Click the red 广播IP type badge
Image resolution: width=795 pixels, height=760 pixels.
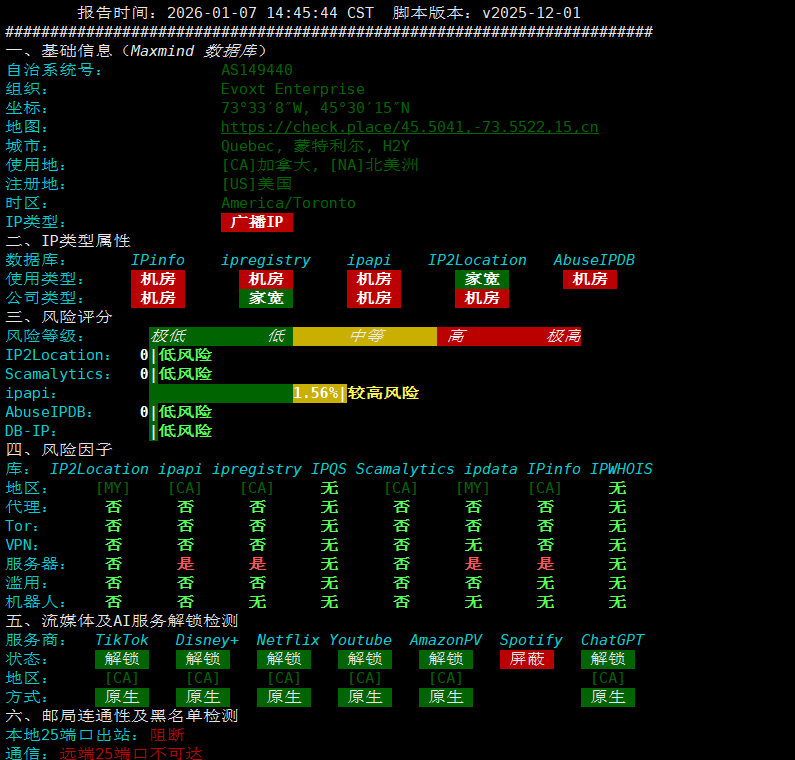tap(257, 222)
